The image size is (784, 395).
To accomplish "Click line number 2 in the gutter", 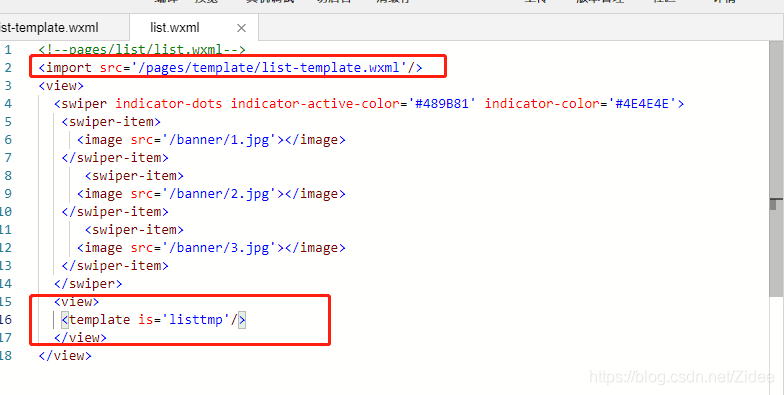I will 8,68.
